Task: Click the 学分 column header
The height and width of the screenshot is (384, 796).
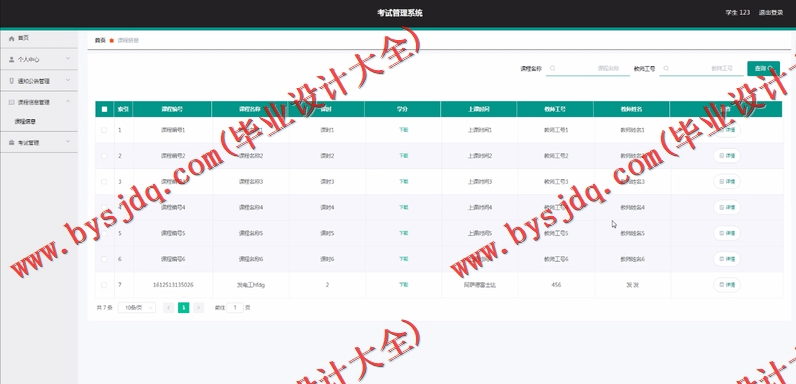Action: (403, 109)
